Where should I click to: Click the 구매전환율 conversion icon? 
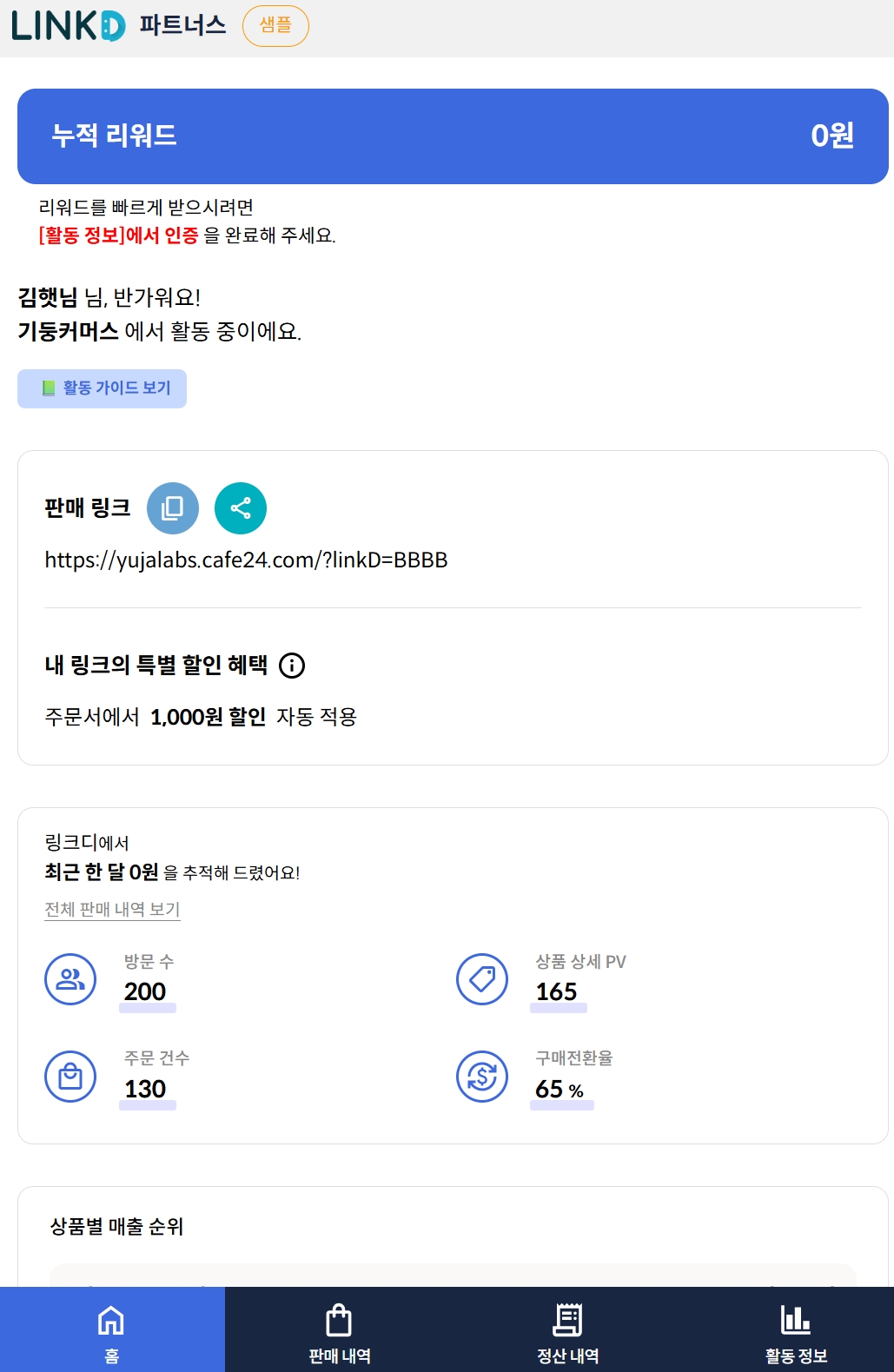[x=482, y=1077]
